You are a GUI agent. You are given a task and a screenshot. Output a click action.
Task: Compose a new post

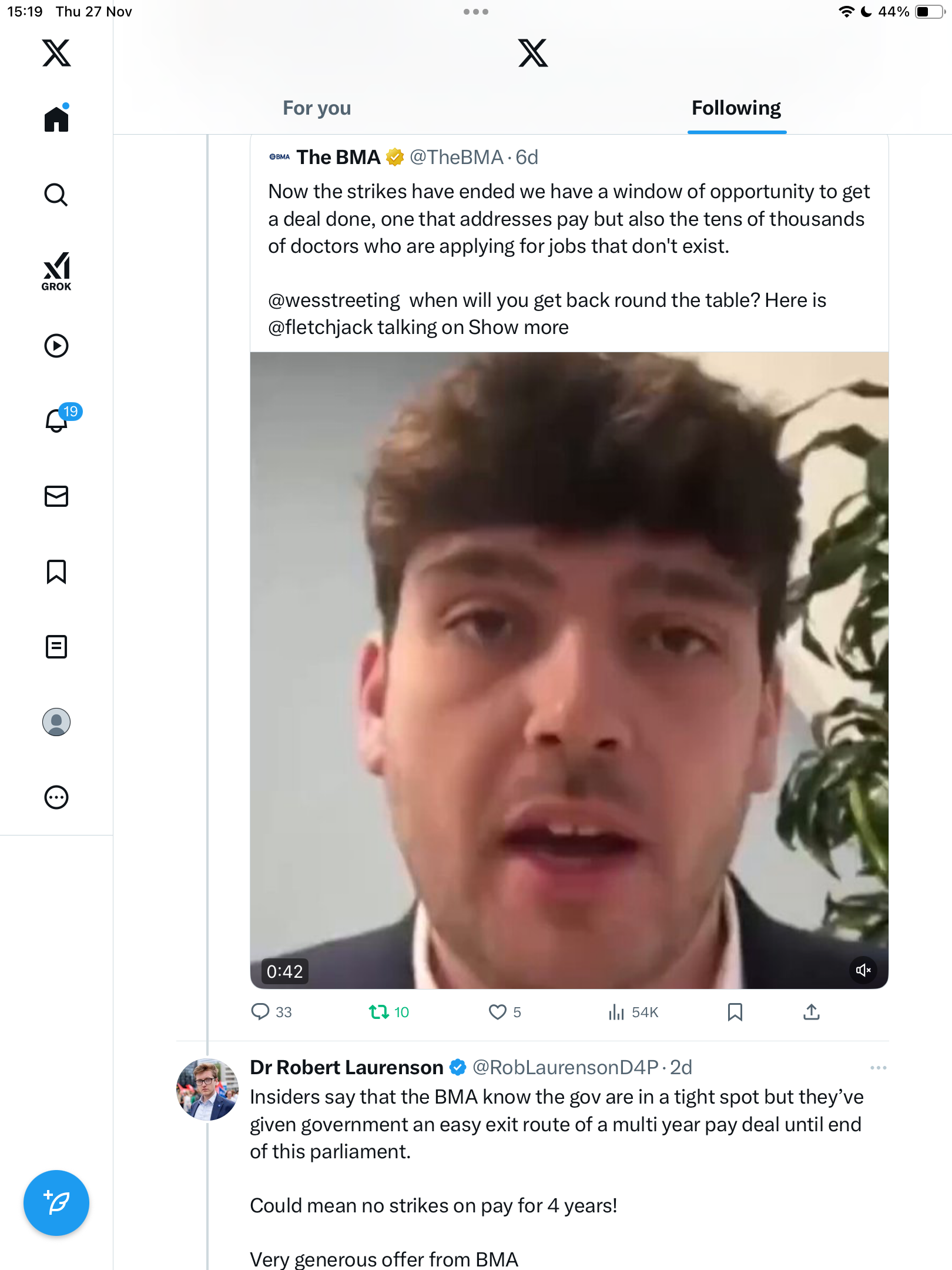point(56,1203)
